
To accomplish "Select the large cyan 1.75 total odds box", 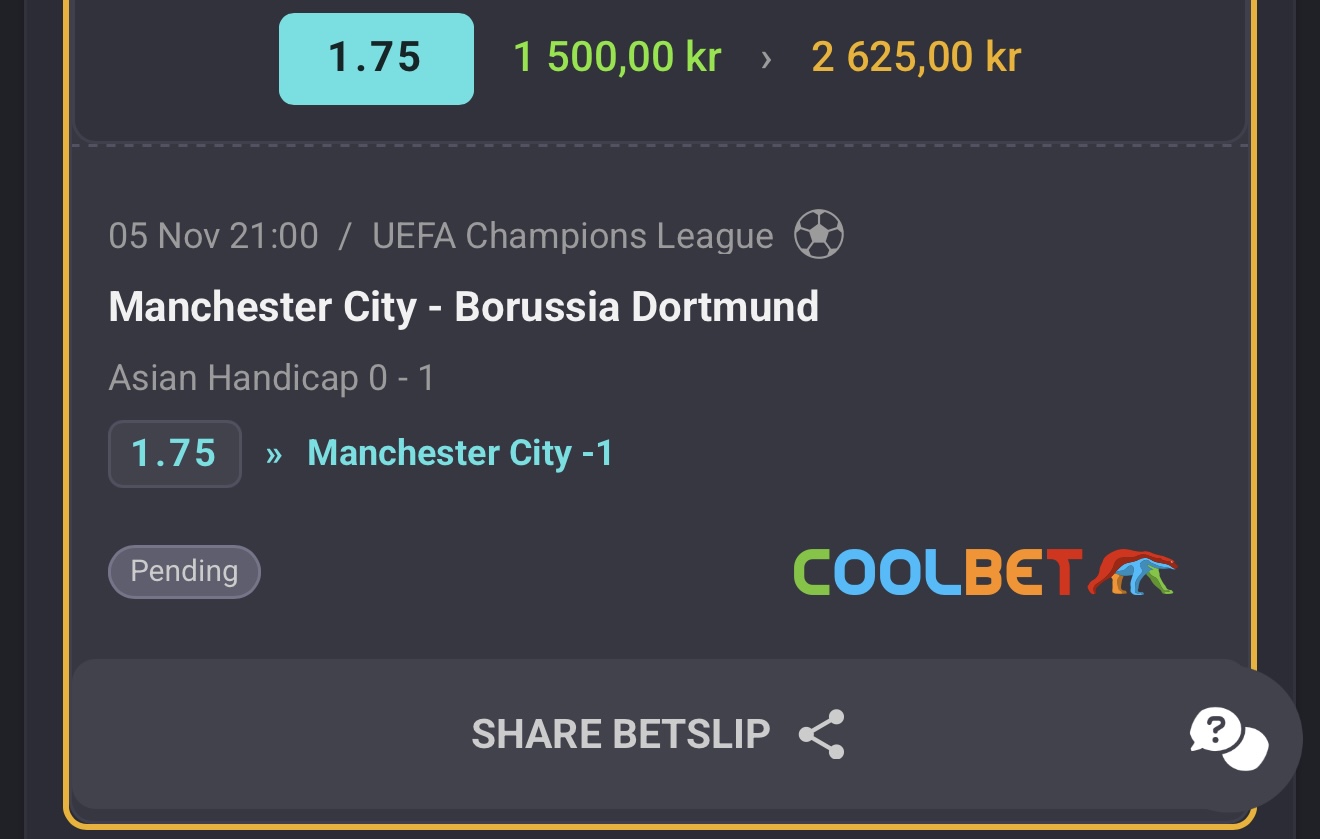I will coord(376,58).
